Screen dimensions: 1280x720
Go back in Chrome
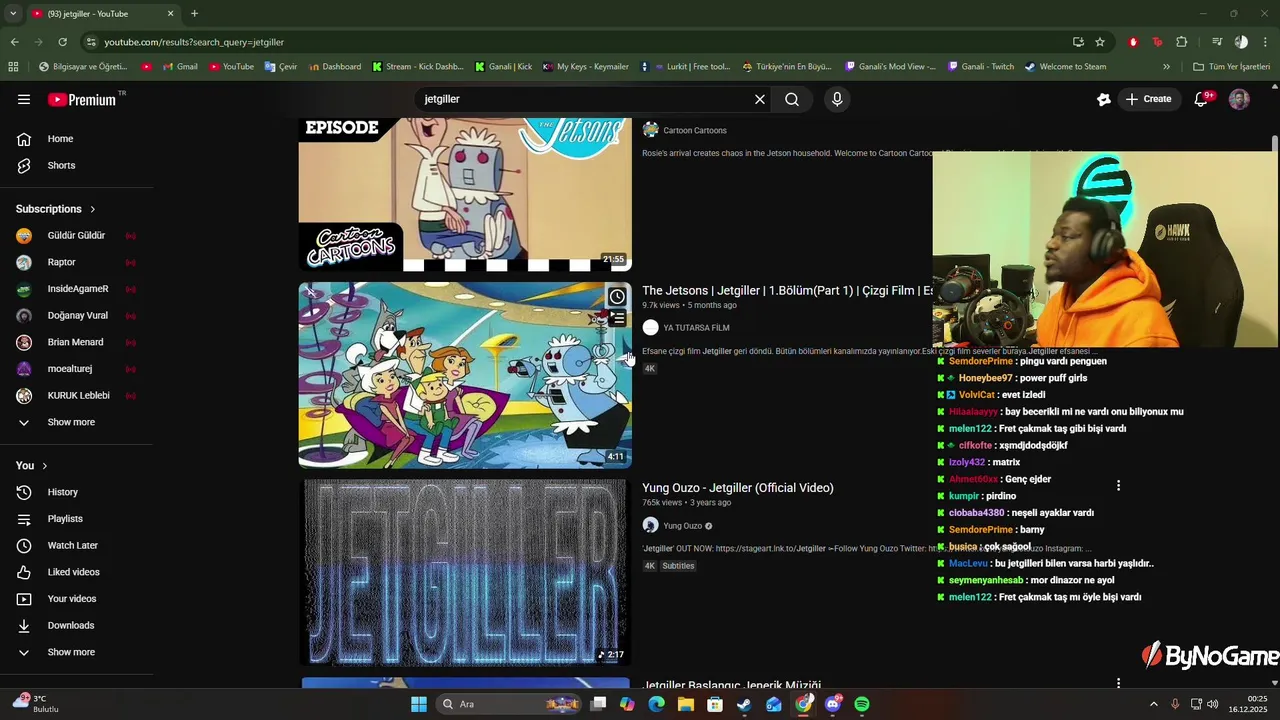(14, 42)
